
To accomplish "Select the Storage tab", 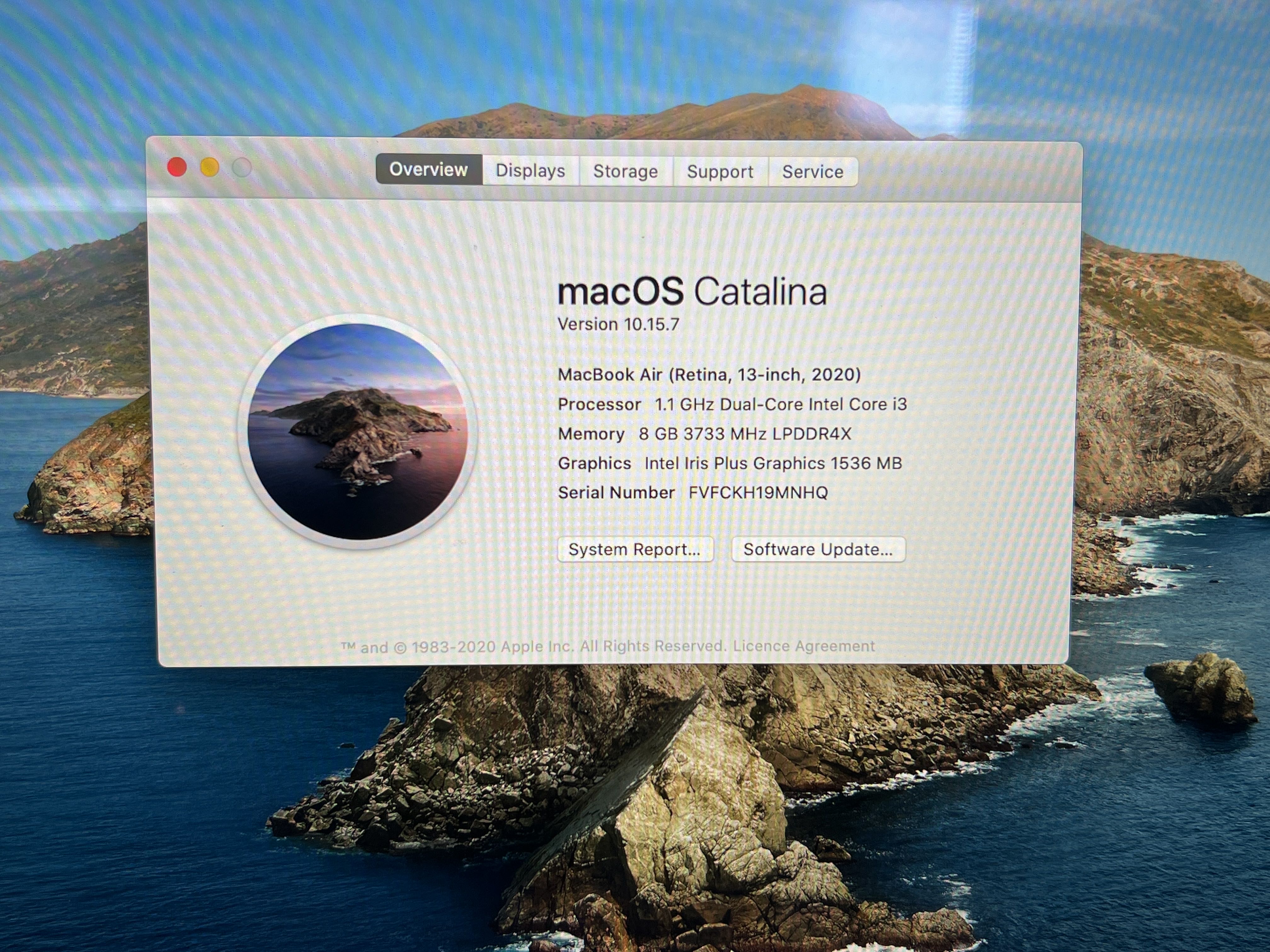I will coord(625,171).
